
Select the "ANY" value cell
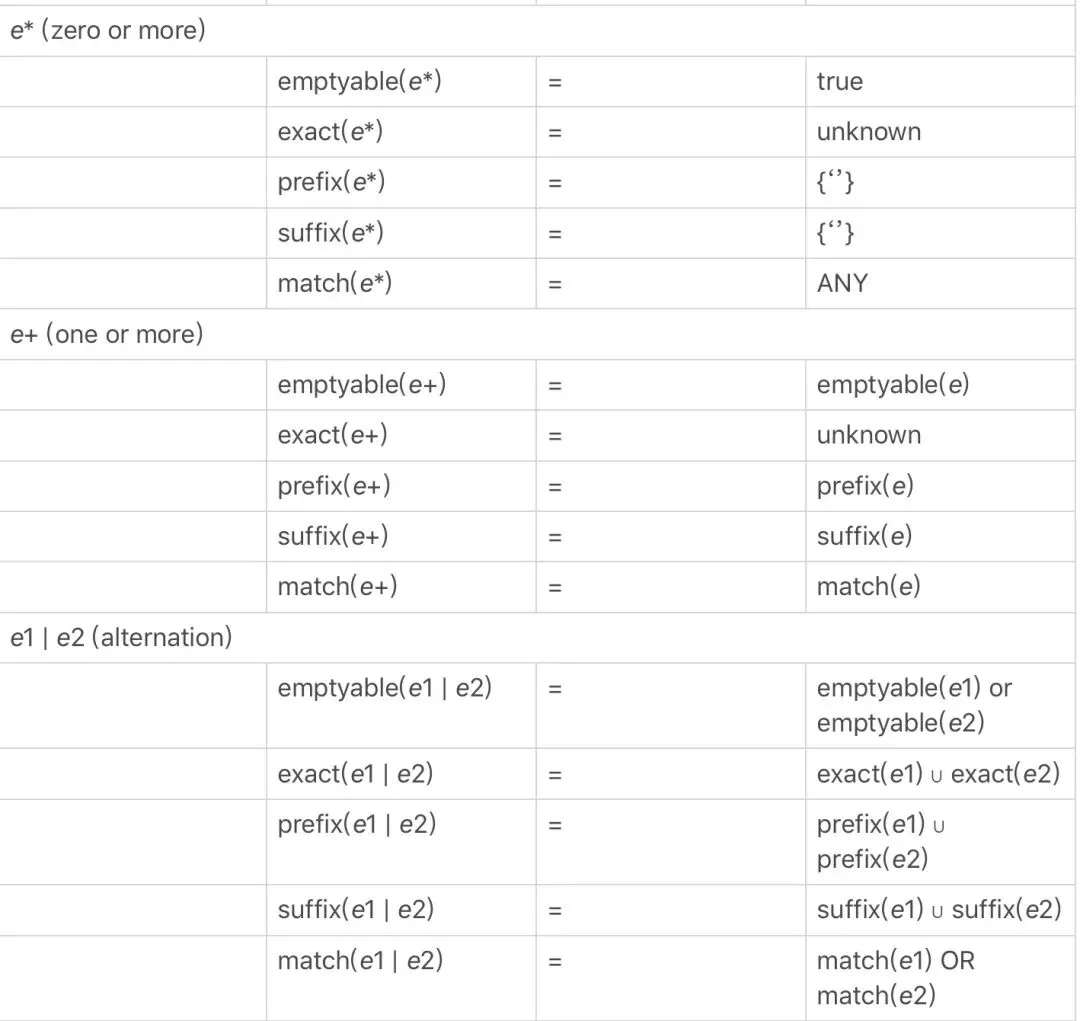click(842, 284)
